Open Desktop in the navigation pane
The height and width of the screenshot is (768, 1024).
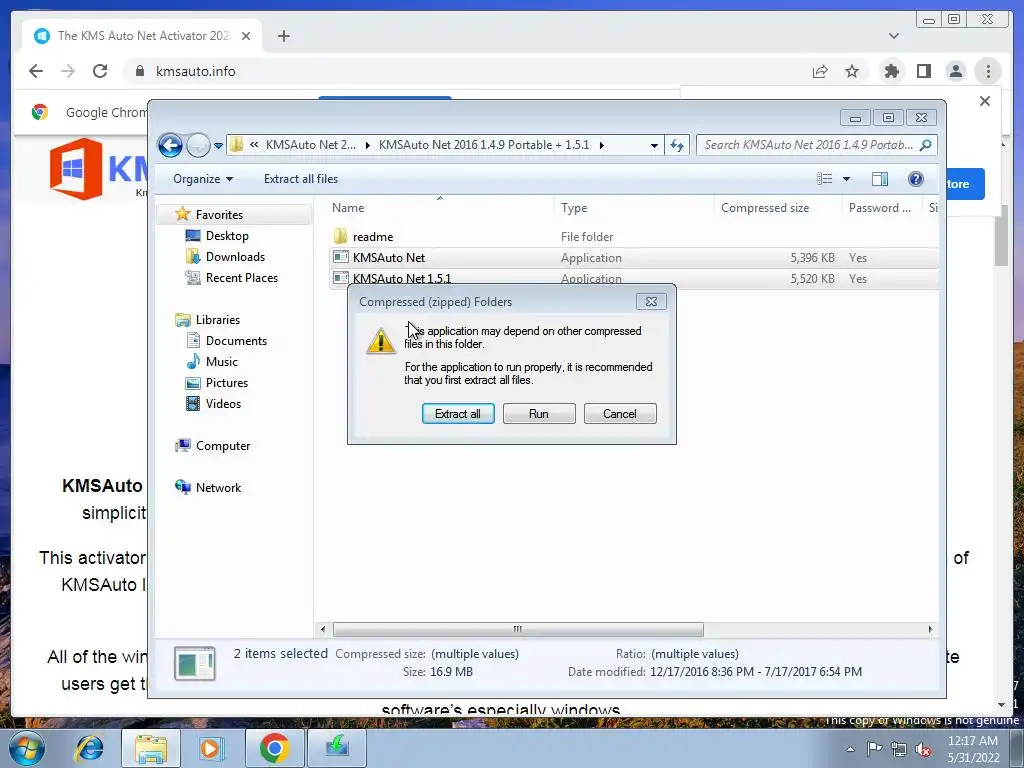[x=227, y=236]
